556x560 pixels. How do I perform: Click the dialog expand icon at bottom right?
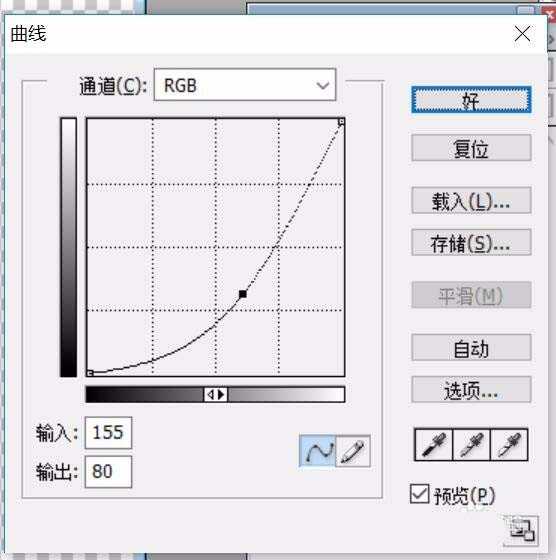point(521,531)
